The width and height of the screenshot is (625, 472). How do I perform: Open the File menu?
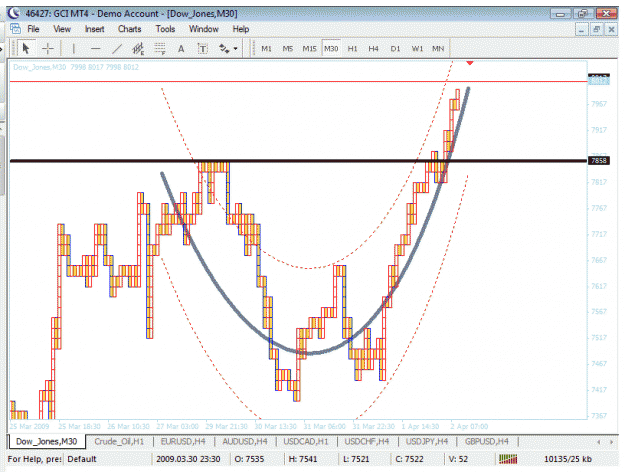33,29
